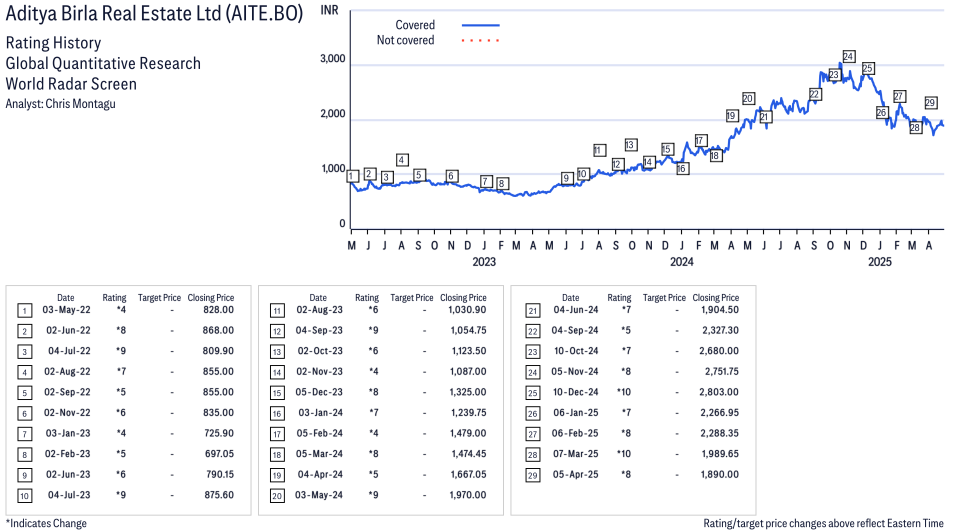
Task: Click the rating *10 for 10-Dec-24
Action: (x=624, y=392)
